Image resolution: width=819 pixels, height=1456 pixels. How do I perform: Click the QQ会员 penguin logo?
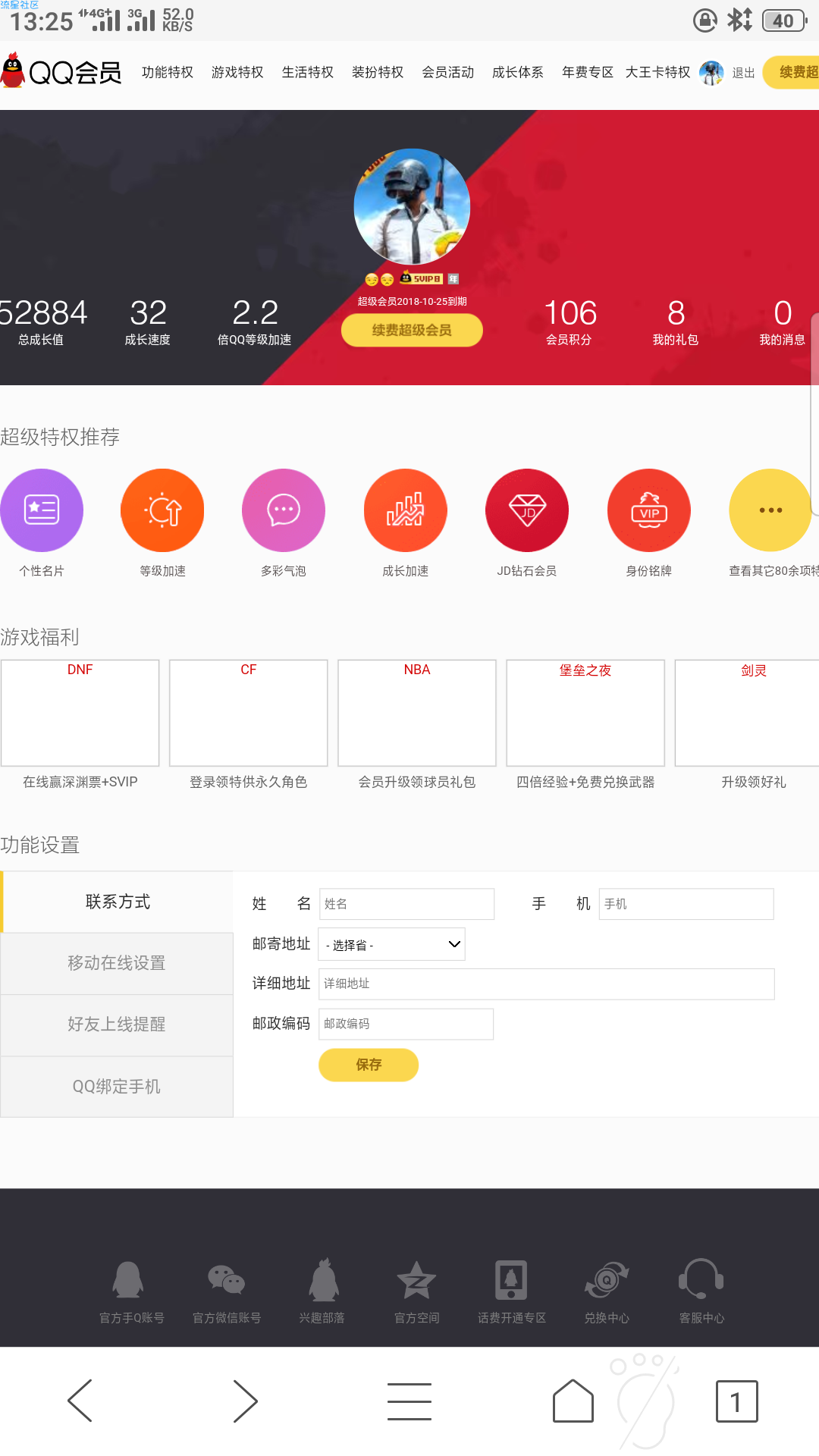pos(61,72)
